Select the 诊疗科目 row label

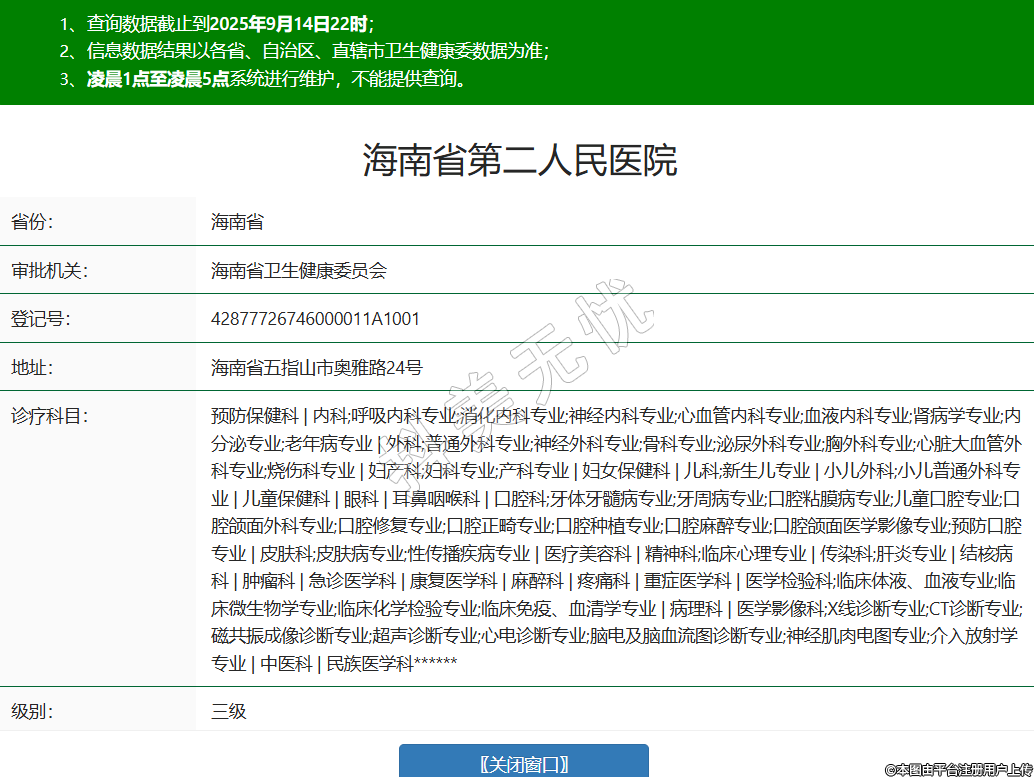tap(49, 416)
